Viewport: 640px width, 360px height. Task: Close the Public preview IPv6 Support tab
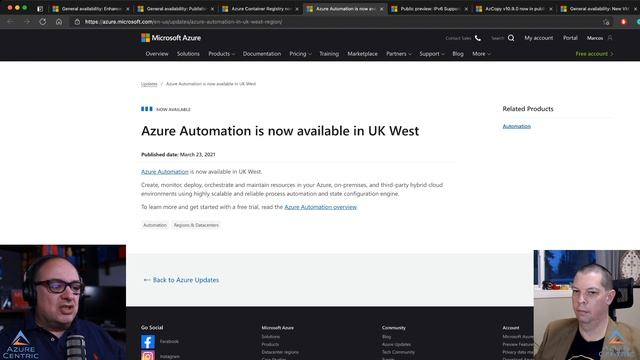coord(466,9)
